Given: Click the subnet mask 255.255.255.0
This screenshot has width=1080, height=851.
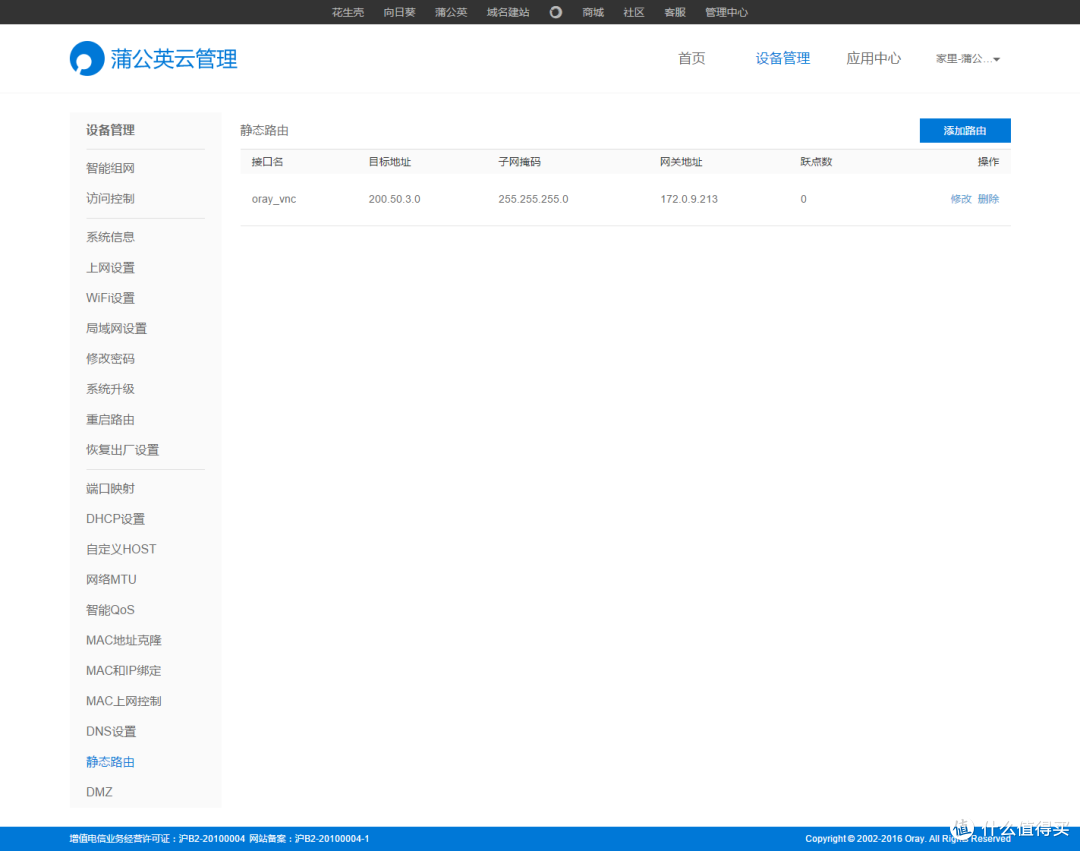Looking at the screenshot, I should 533,199.
